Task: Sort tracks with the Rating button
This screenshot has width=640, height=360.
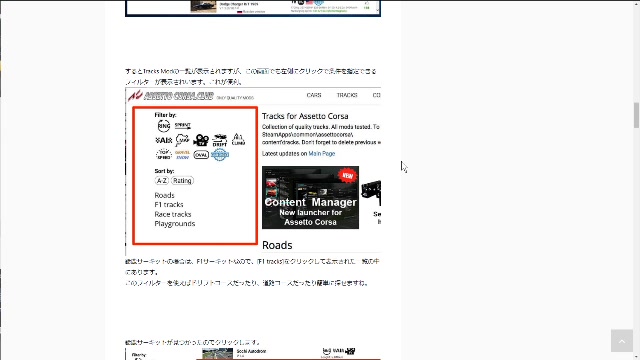Action: (182, 181)
